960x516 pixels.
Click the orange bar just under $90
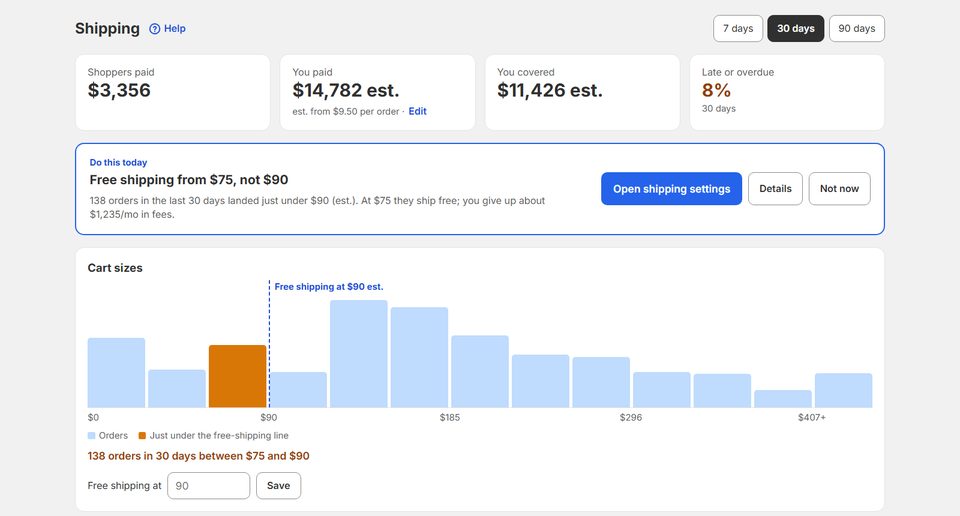point(238,376)
